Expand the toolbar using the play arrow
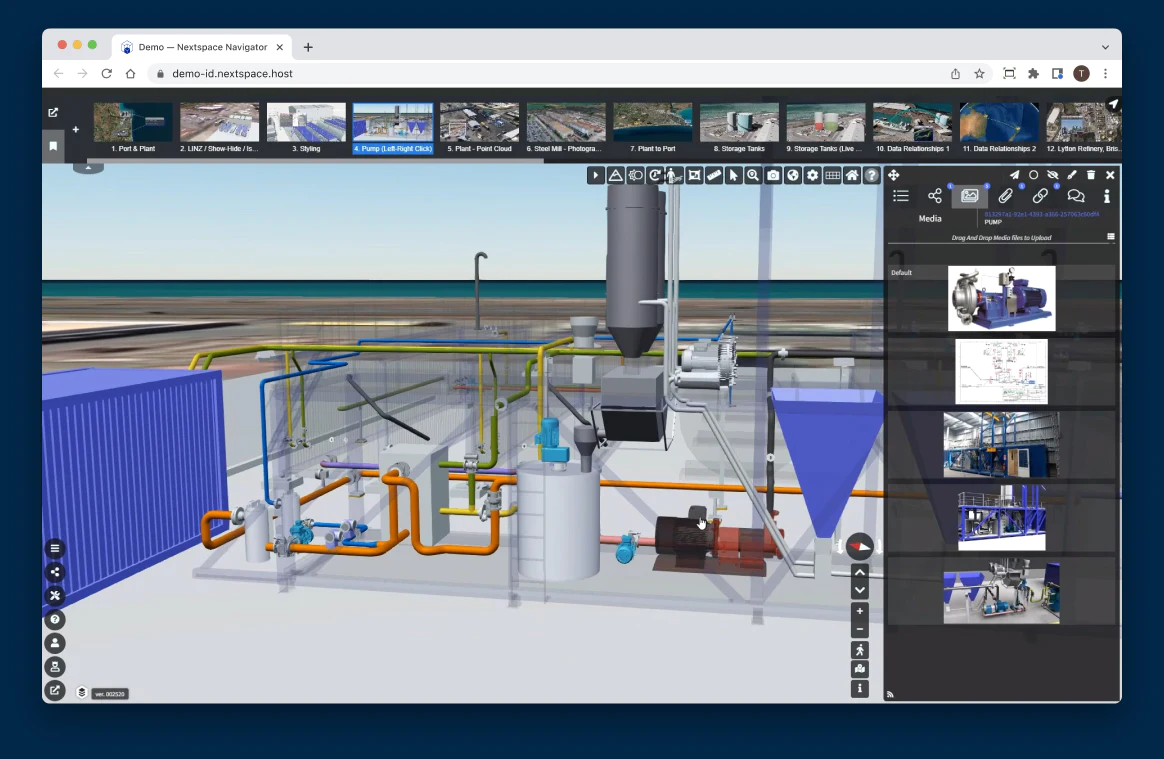This screenshot has height=759, width=1164. pyautogui.click(x=596, y=175)
